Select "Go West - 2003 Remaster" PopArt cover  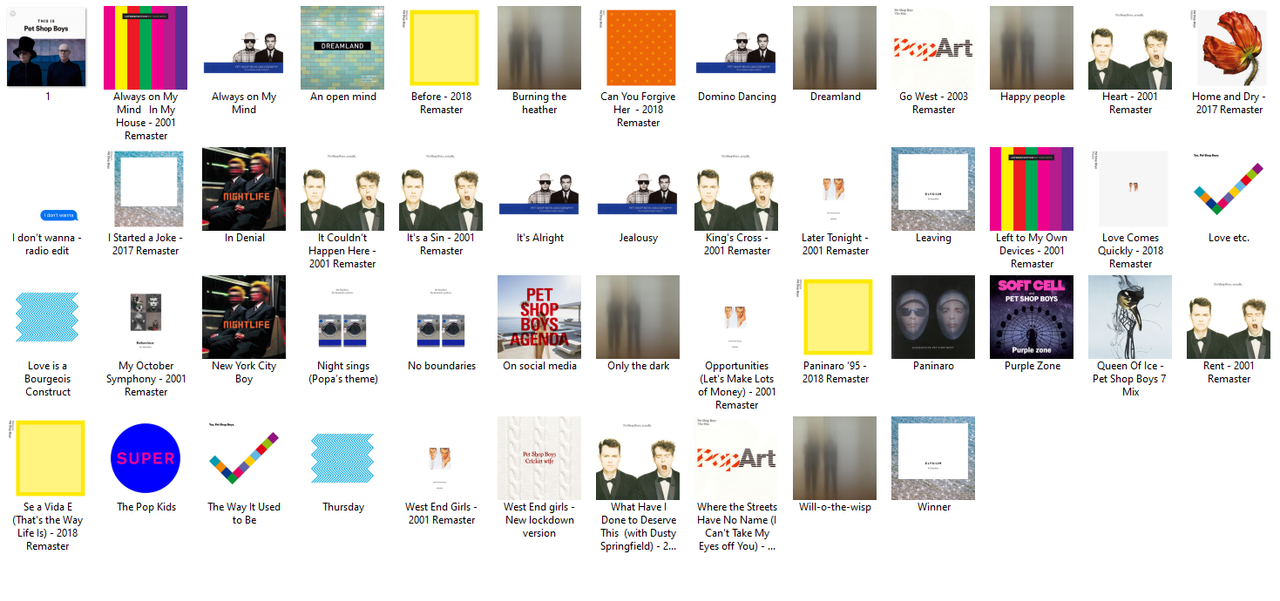coord(933,48)
